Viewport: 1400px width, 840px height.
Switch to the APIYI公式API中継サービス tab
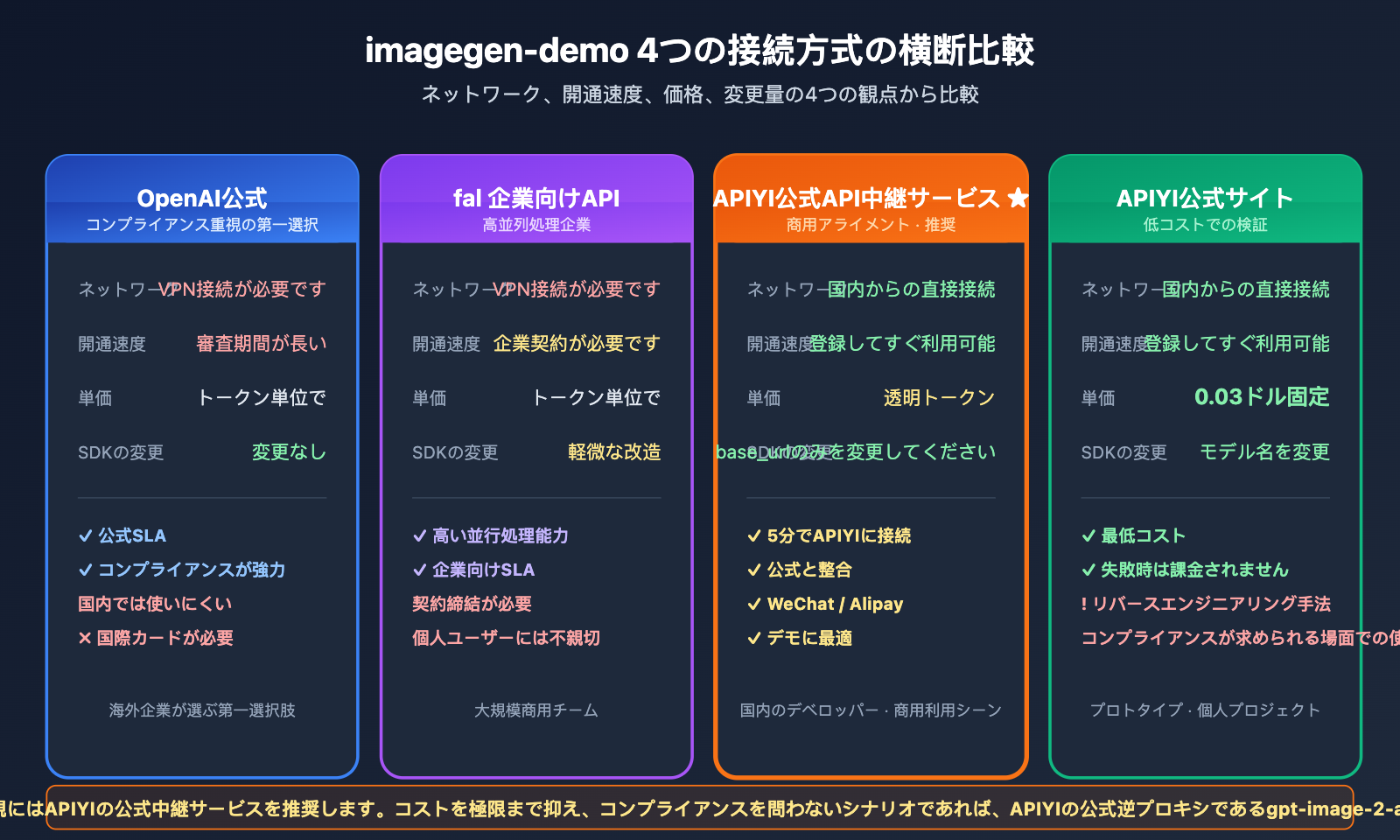point(871,198)
